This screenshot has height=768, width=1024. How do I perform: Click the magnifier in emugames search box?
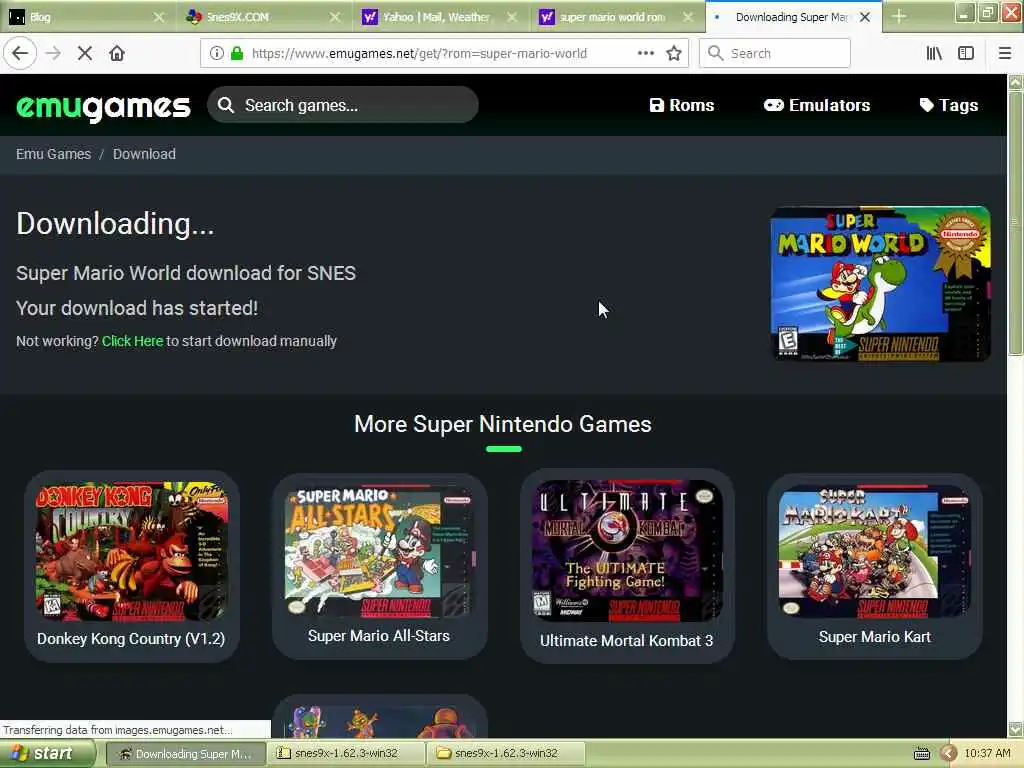click(x=226, y=105)
